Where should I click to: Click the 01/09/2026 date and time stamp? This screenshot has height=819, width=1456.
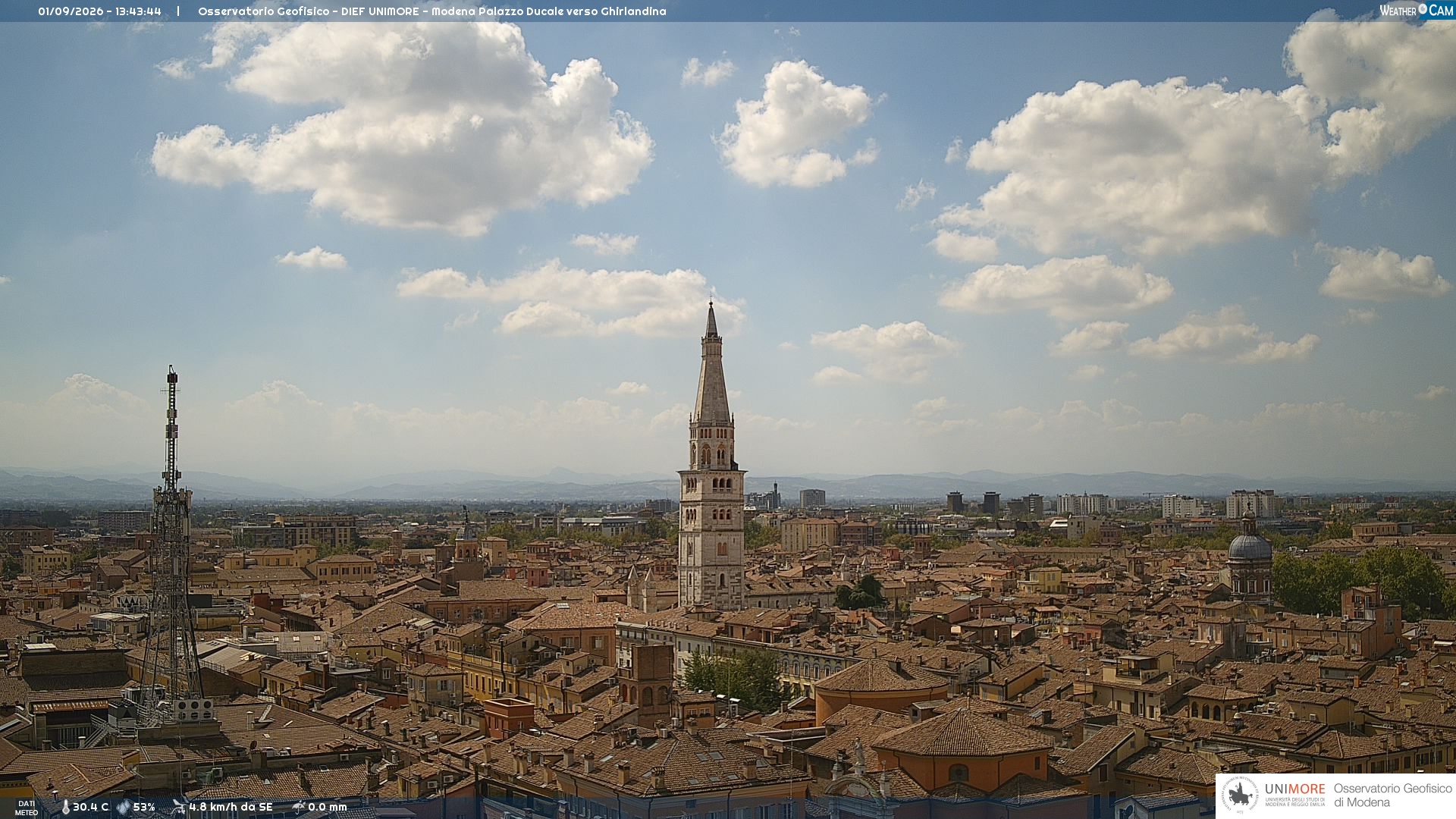pyautogui.click(x=99, y=11)
